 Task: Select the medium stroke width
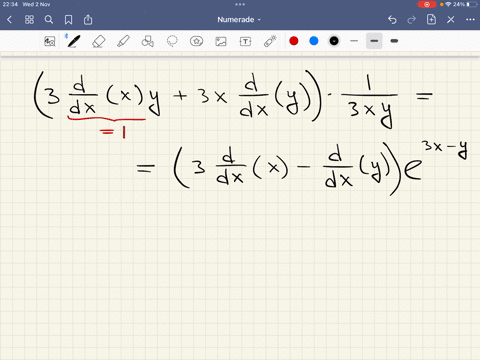click(374, 41)
